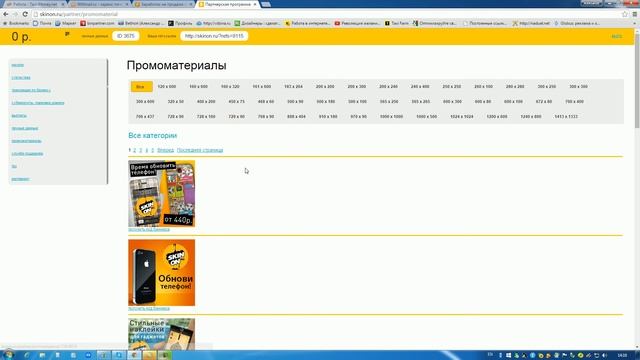Select the referral link field with skinon.ru URL
The image size is (640, 360).
214,36
